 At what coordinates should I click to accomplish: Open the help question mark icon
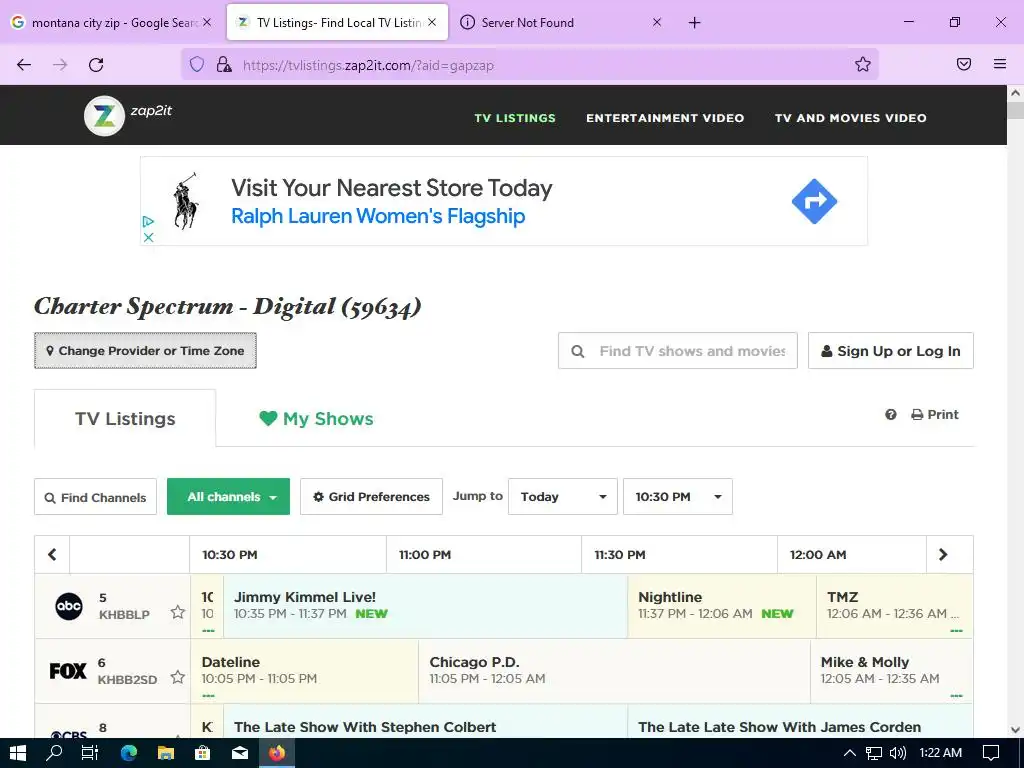pyautogui.click(x=891, y=415)
